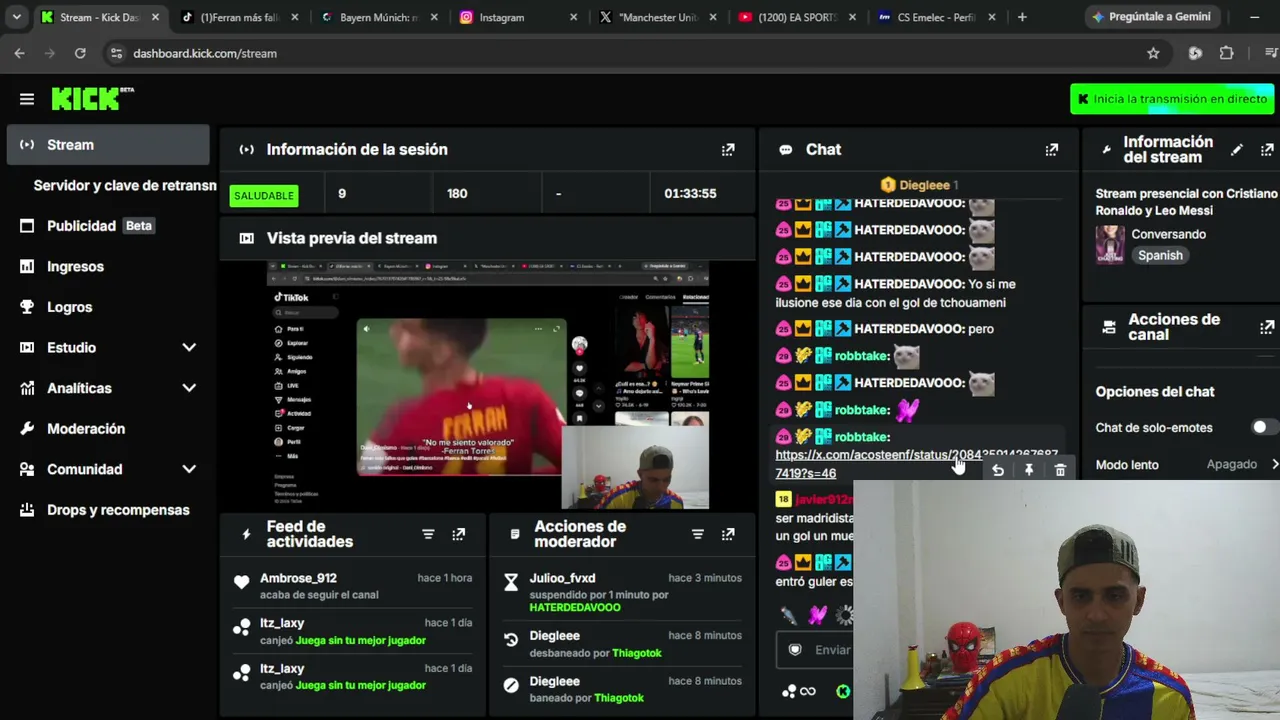The image size is (1280, 720).
Task: Pop out the Información del stream panel
Action: pyautogui.click(x=1267, y=150)
